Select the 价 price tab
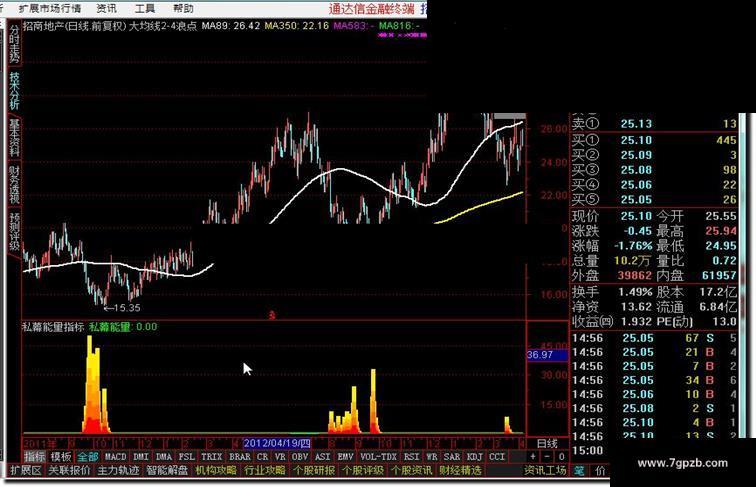Viewport: 756px width, 487px height. pos(600,471)
